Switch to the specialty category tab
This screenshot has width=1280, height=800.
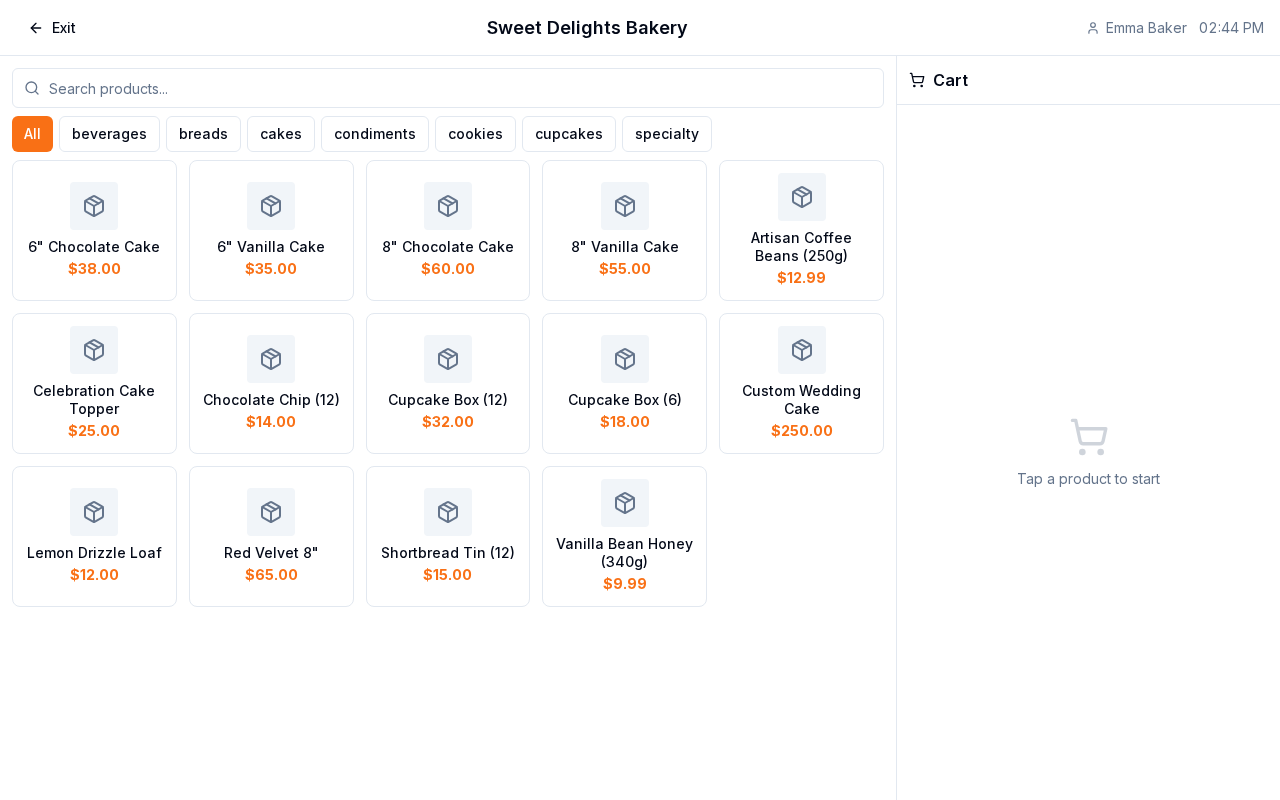pos(666,134)
